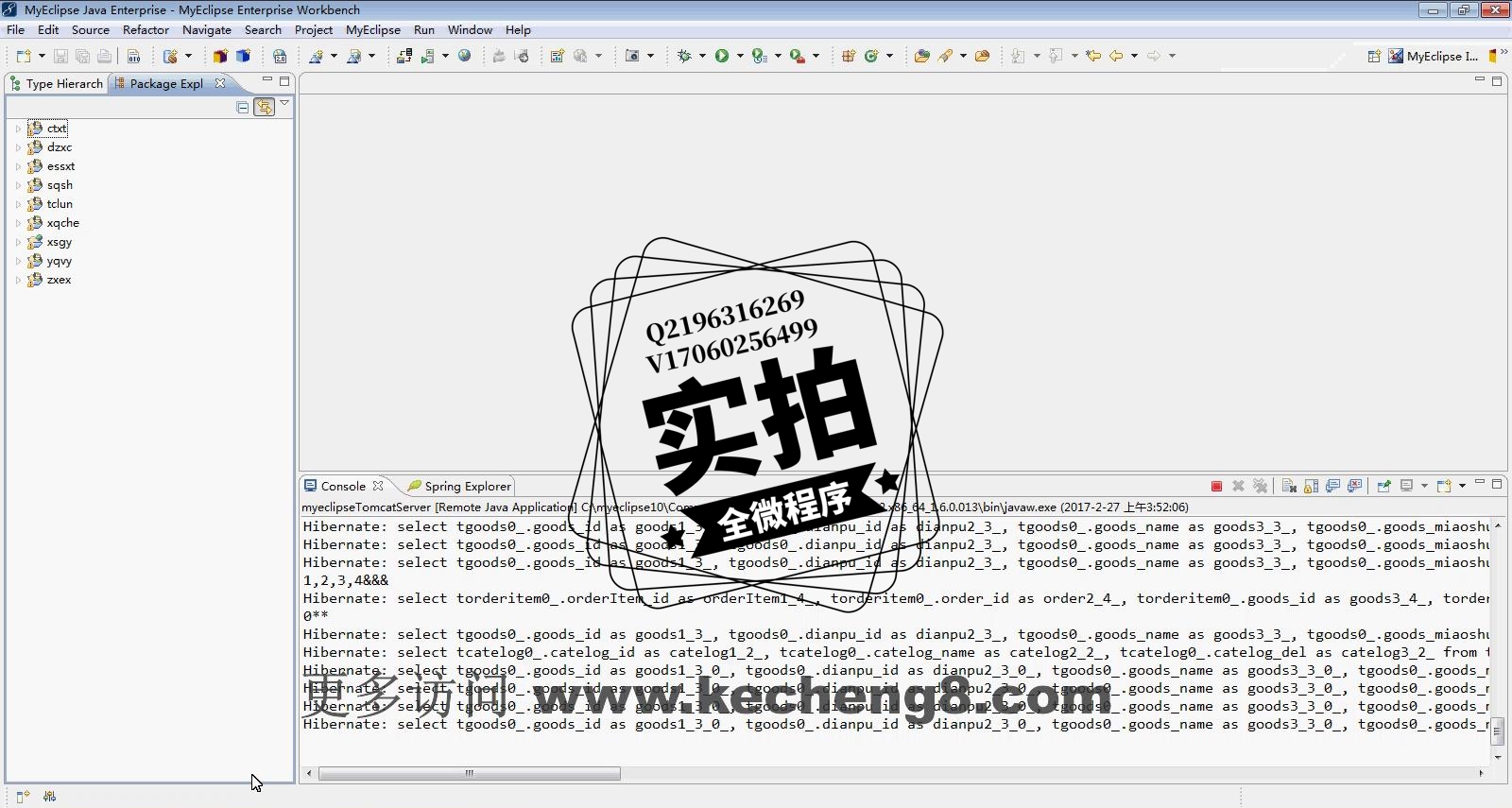This screenshot has height=808, width=1512.
Task: Click the Open Type folder icon
Action: click(921, 56)
